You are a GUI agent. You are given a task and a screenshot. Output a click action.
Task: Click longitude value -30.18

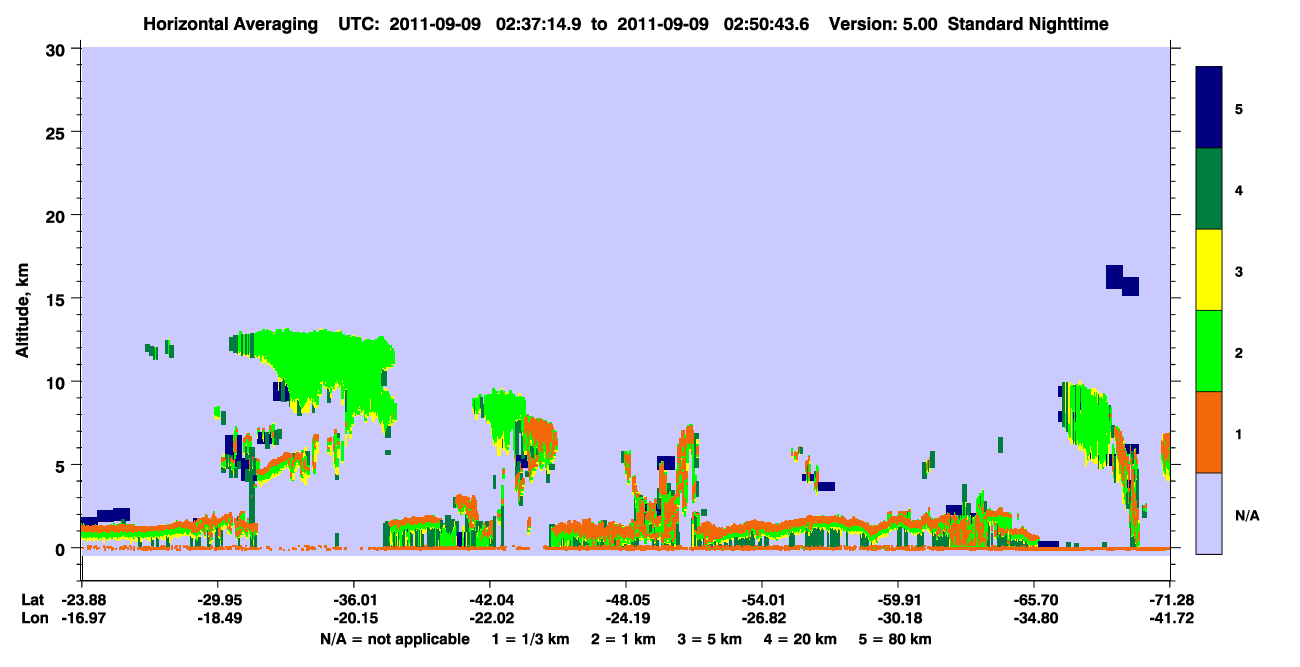click(x=898, y=618)
